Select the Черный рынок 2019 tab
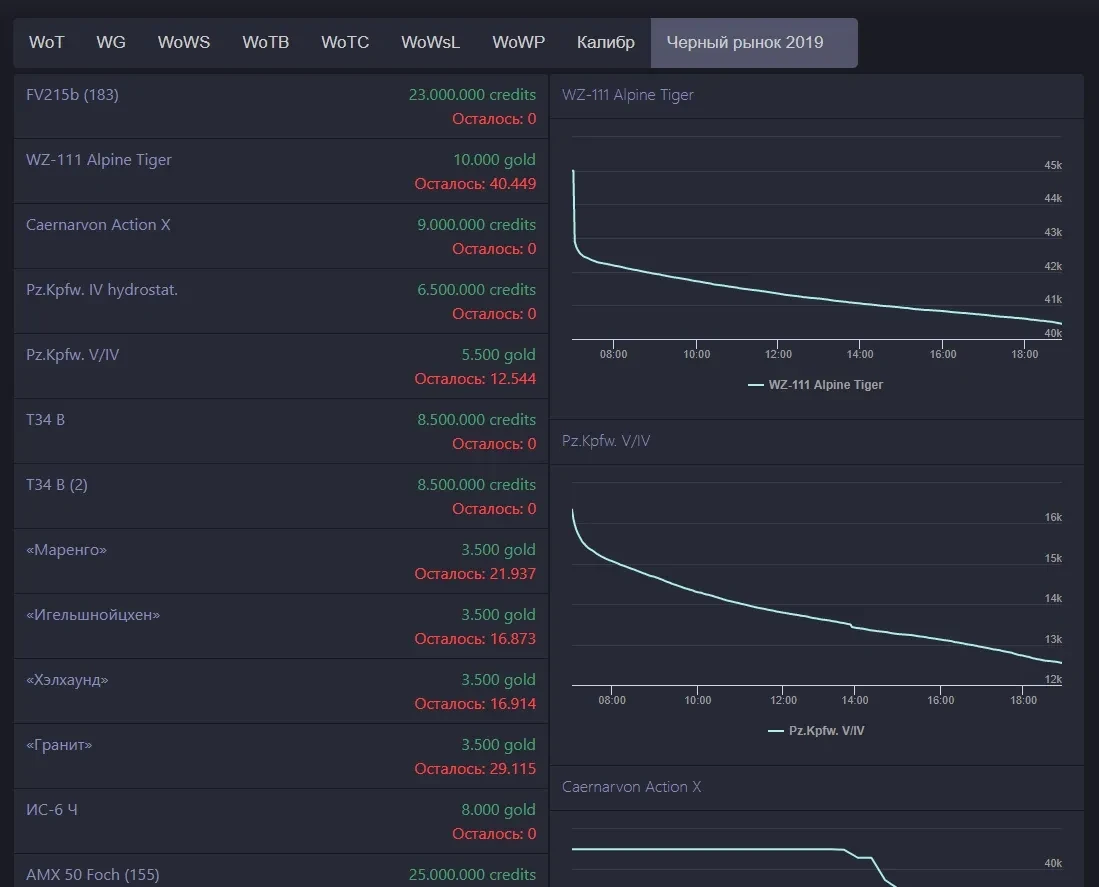 pyautogui.click(x=745, y=42)
